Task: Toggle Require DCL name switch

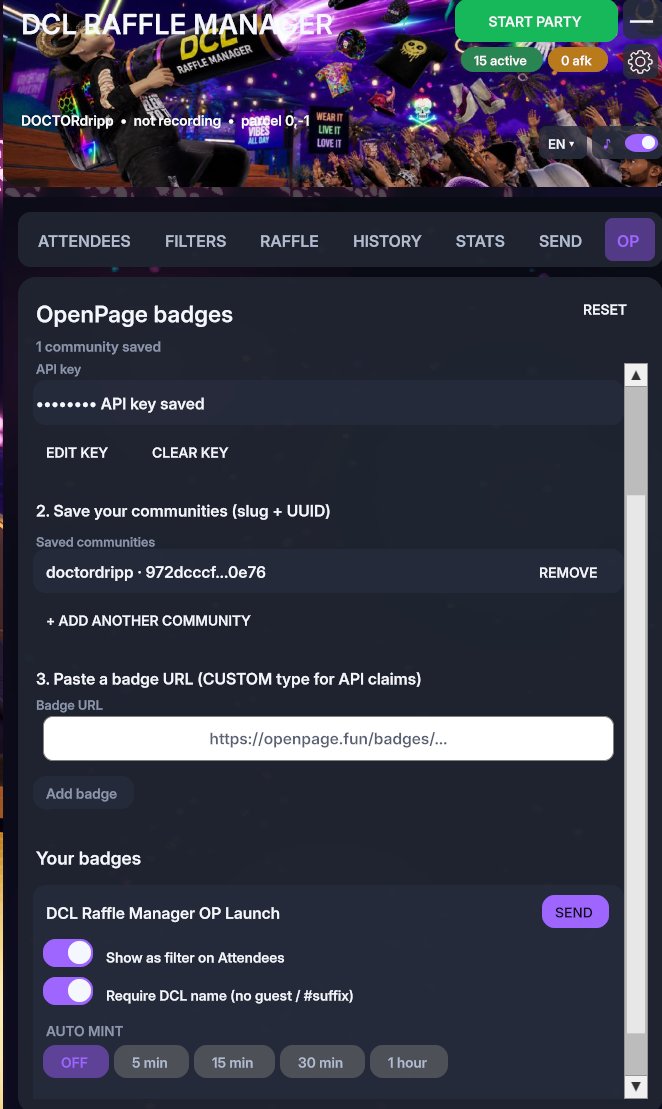Action: click(68, 992)
